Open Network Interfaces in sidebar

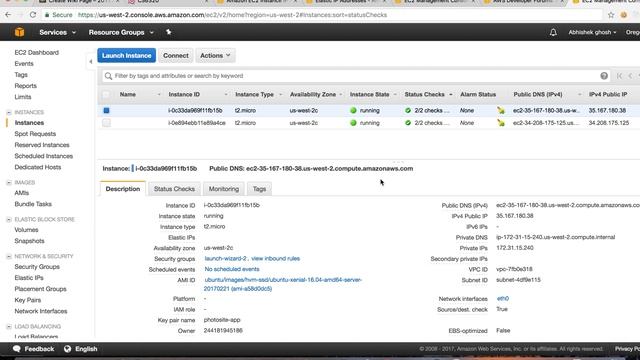point(41,311)
